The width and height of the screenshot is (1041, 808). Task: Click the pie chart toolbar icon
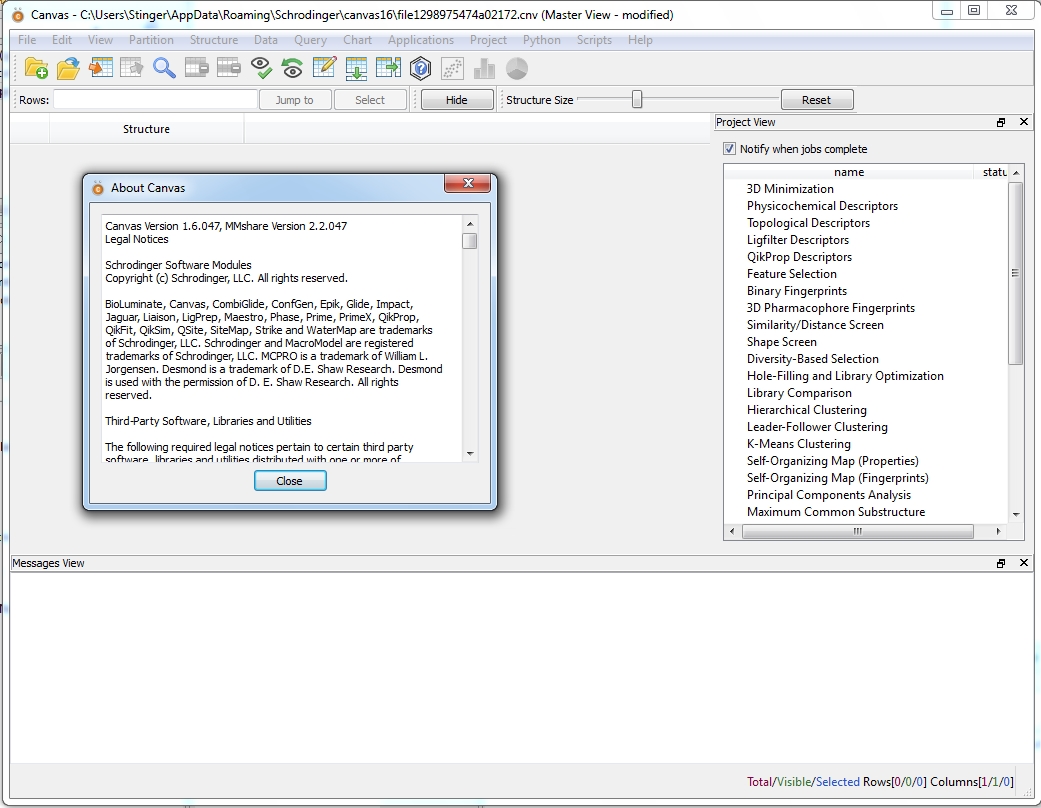click(517, 68)
